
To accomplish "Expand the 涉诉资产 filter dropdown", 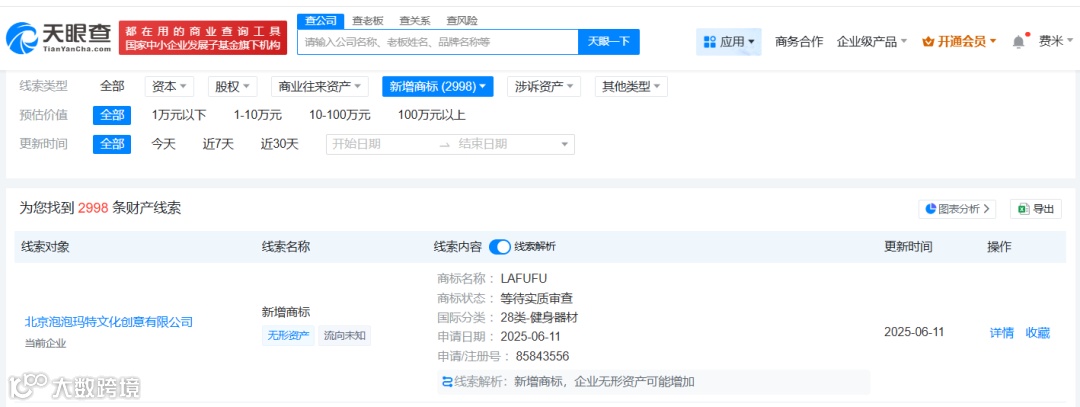I will click(544, 86).
